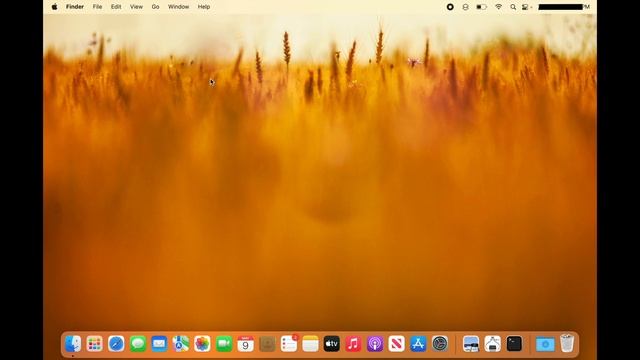Open Launchpad from the Dock
This screenshot has height=360, width=640.
(95, 344)
